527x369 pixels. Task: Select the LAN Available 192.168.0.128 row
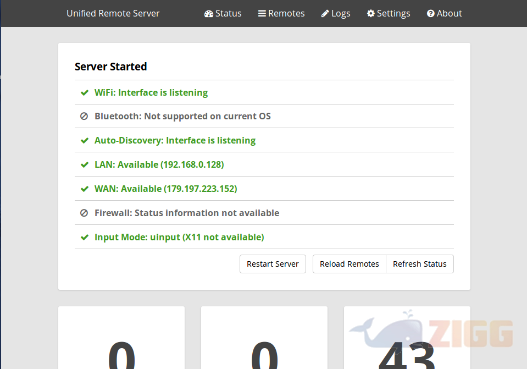click(264, 165)
